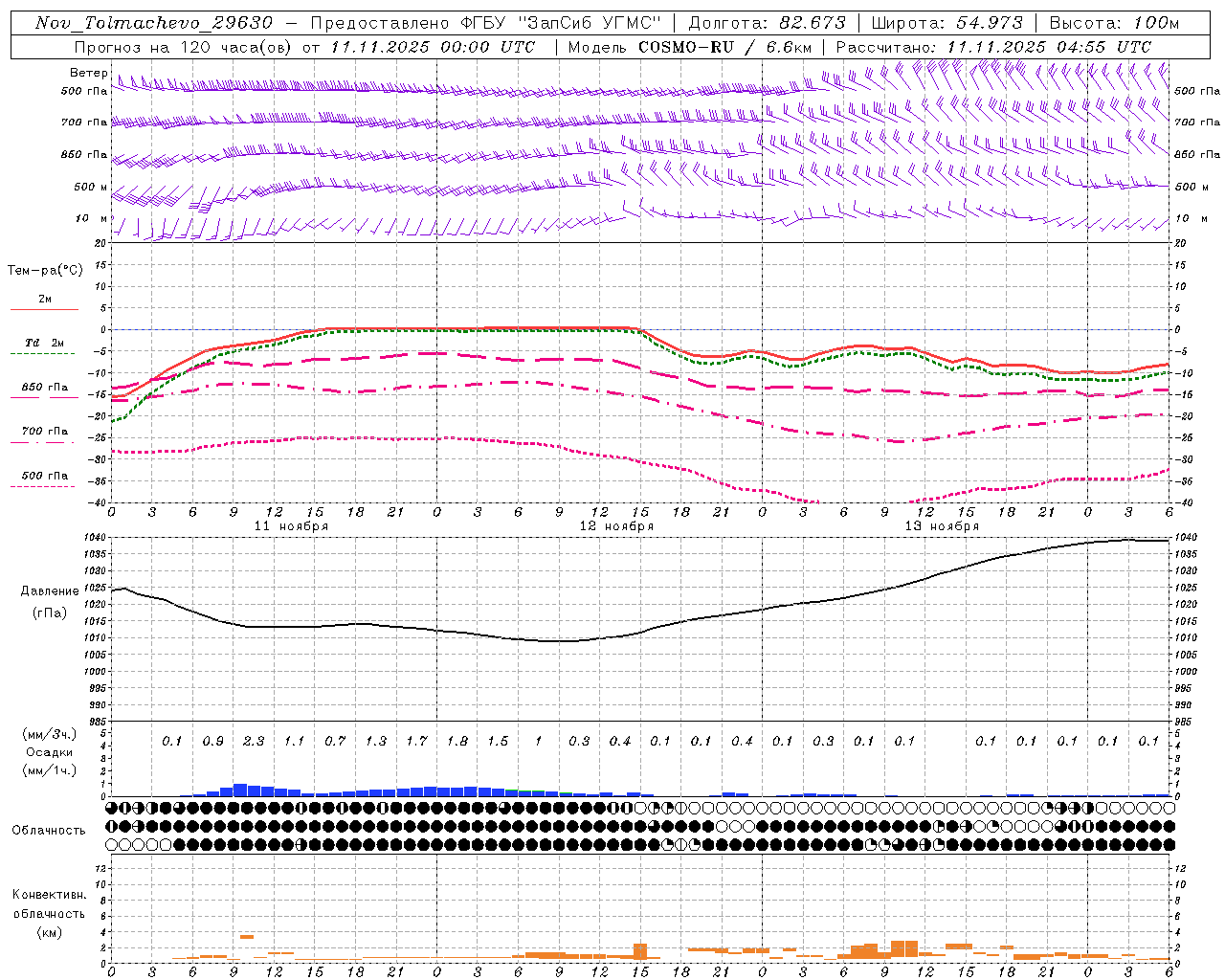
Task: Select the 1.7 precipitation value
Action: [416, 741]
